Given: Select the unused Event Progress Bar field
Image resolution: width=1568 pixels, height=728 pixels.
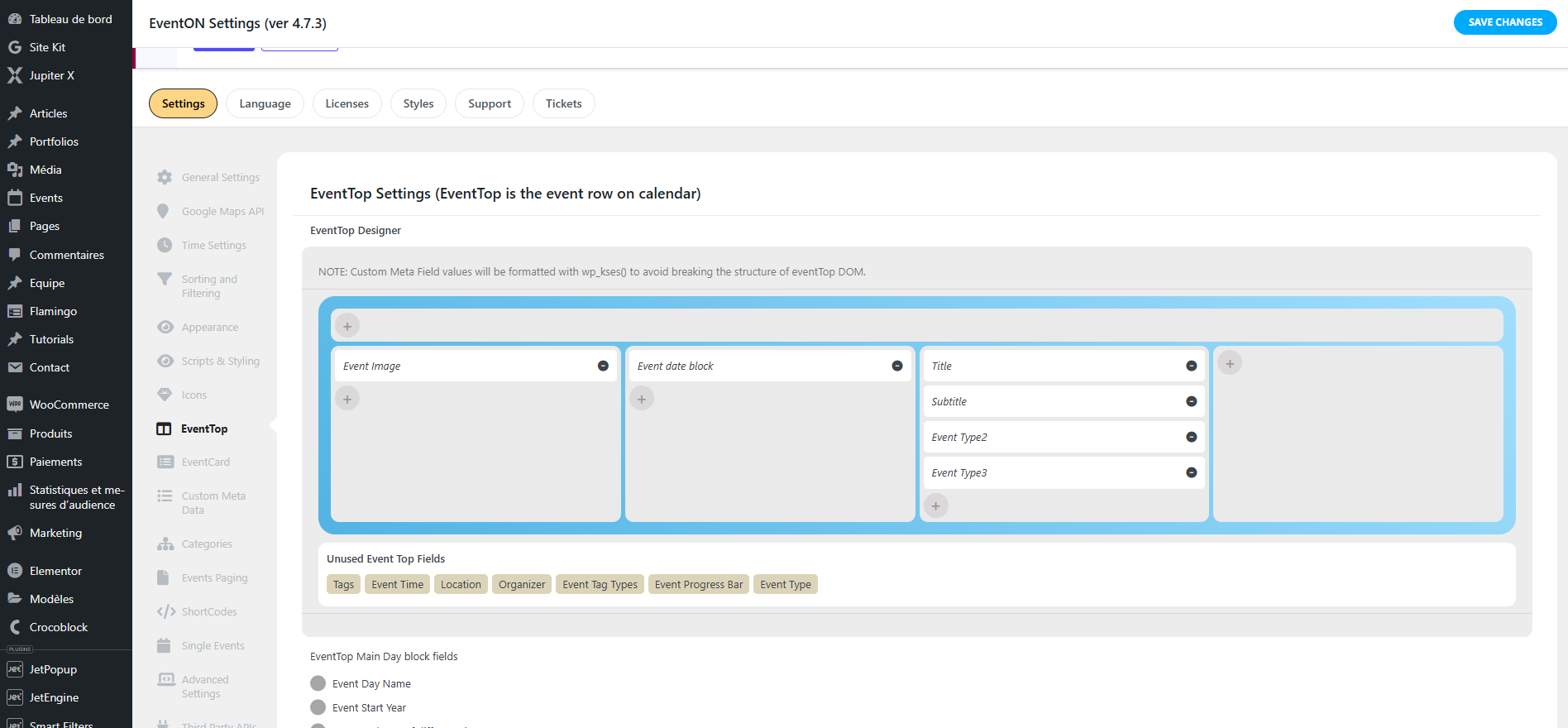Looking at the screenshot, I should [699, 584].
